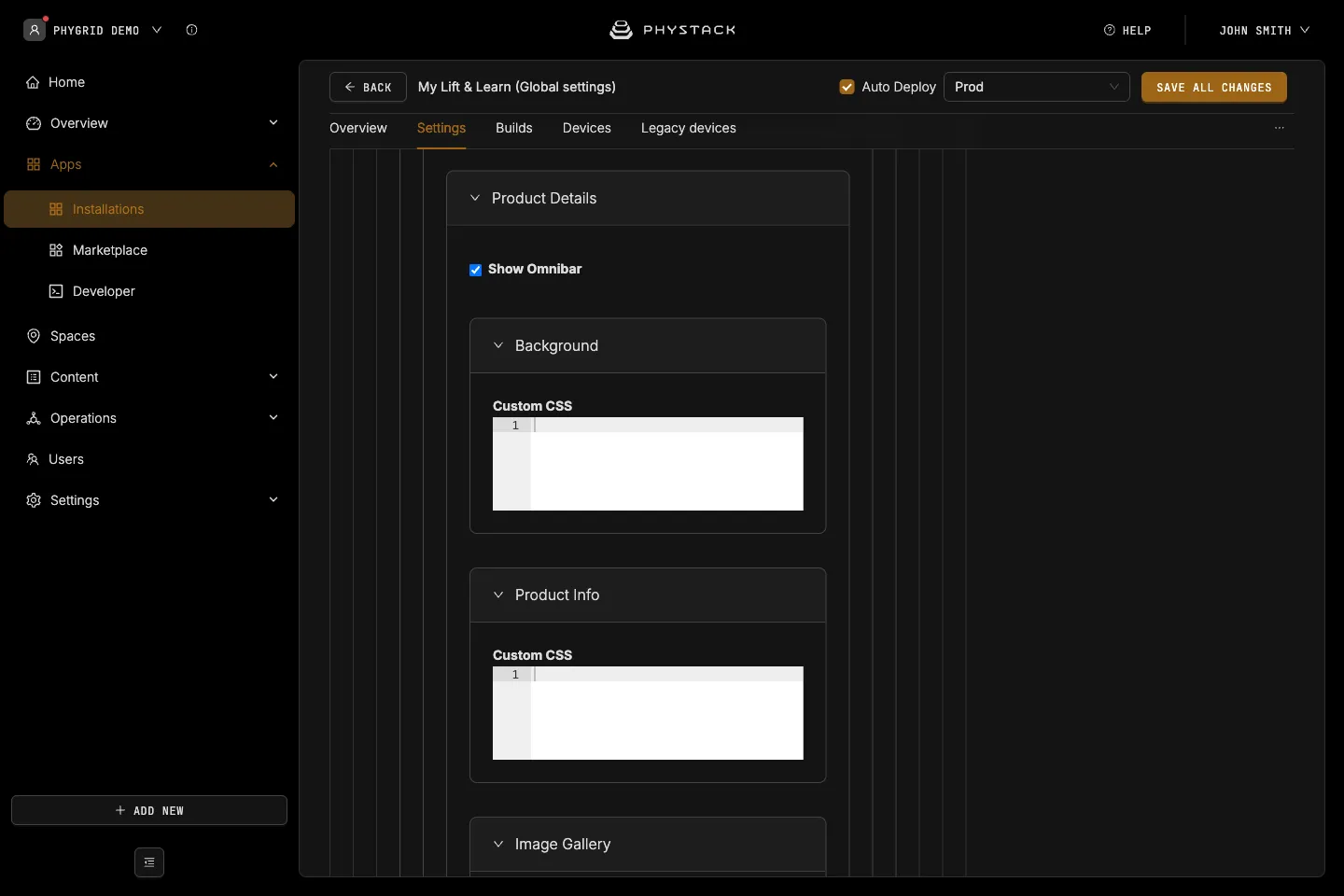Screen dimensions: 1344x896
Task: Expand the Content sidebar chevron
Action: (x=273, y=377)
